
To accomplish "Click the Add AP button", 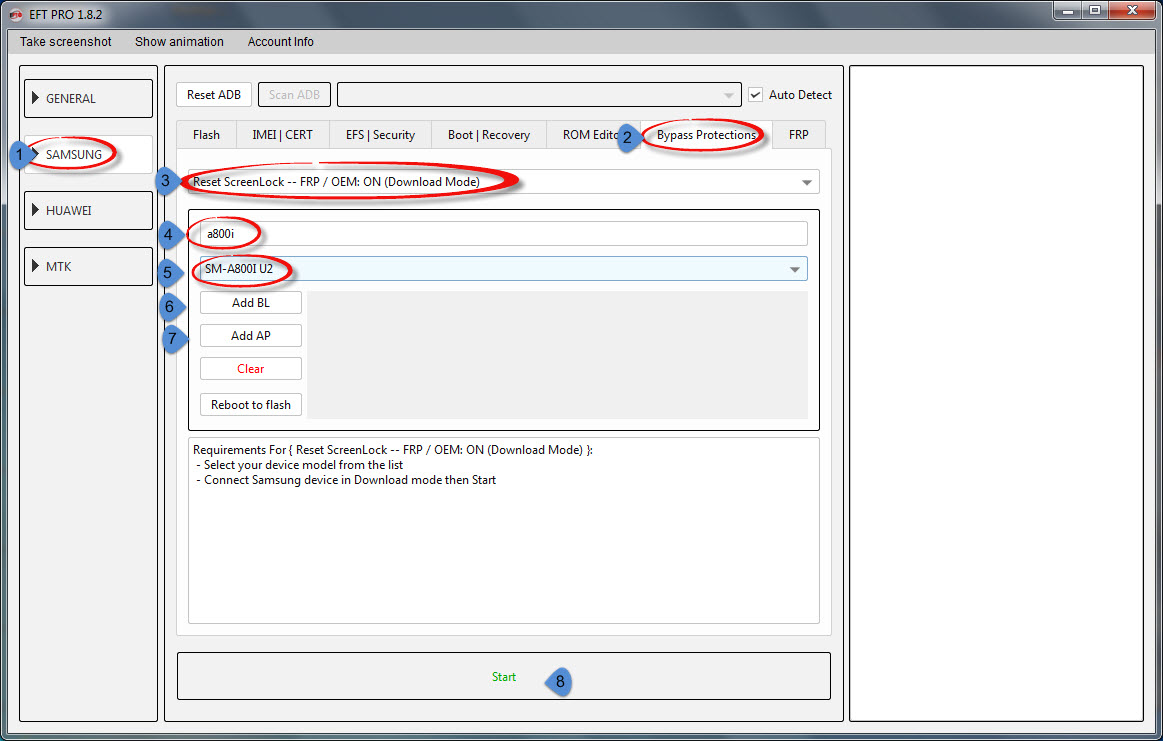I will pyautogui.click(x=251, y=335).
